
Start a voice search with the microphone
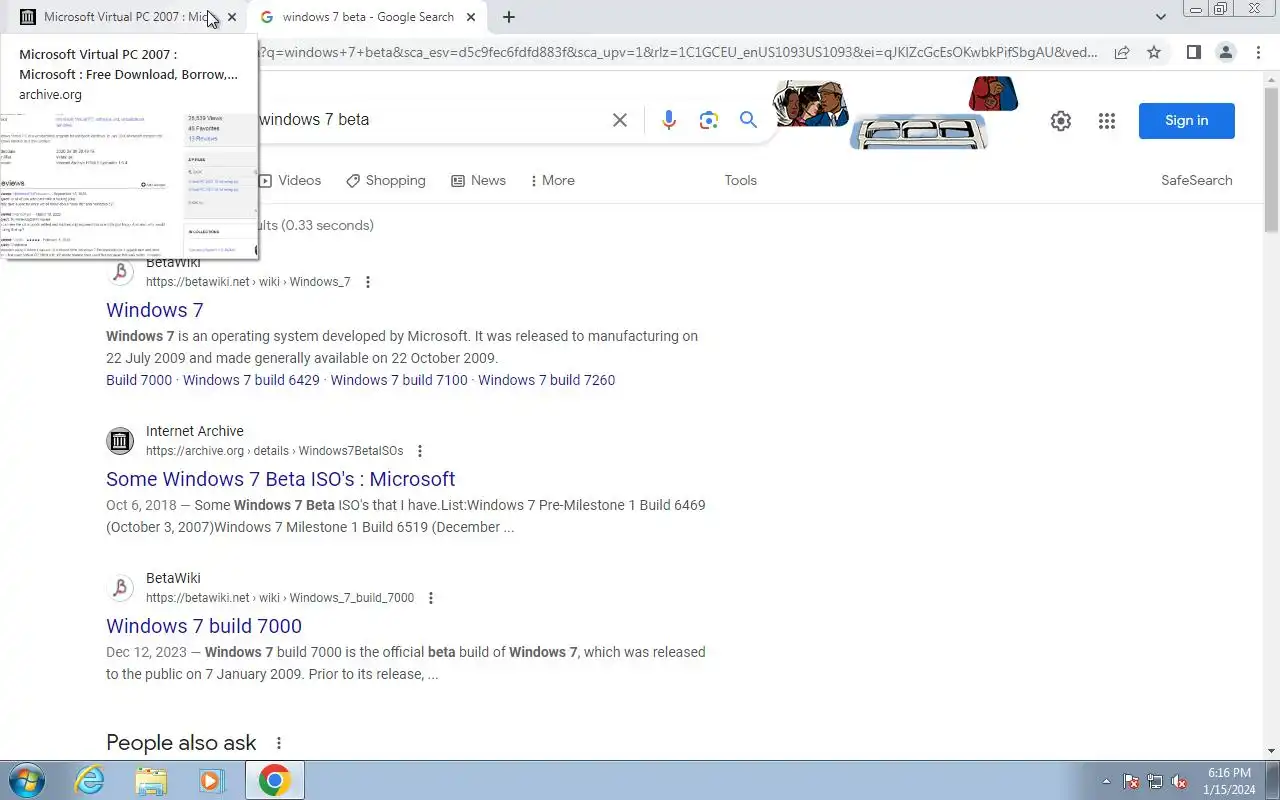click(x=669, y=120)
